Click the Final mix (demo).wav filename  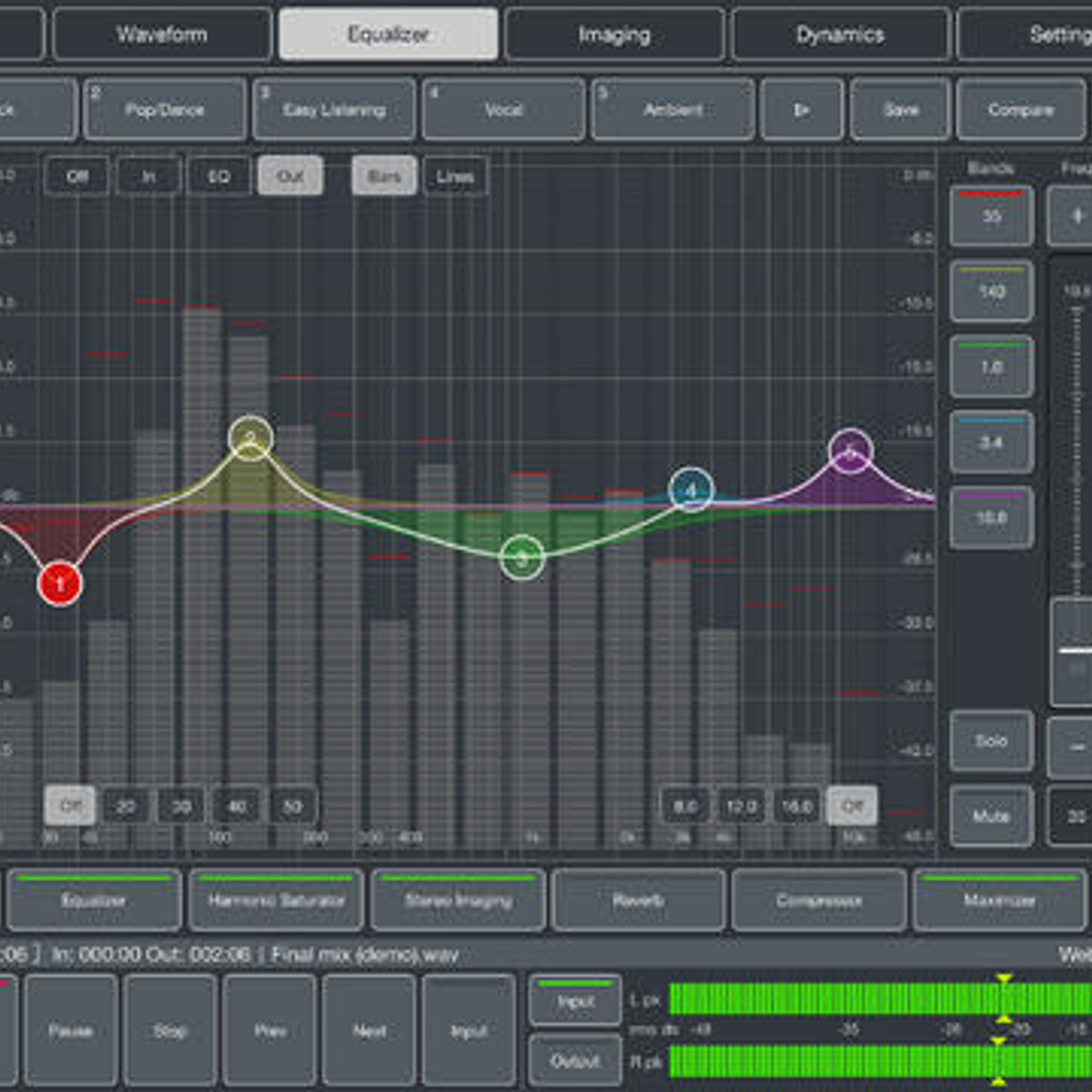pyautogui.click(x=364, y=955)
